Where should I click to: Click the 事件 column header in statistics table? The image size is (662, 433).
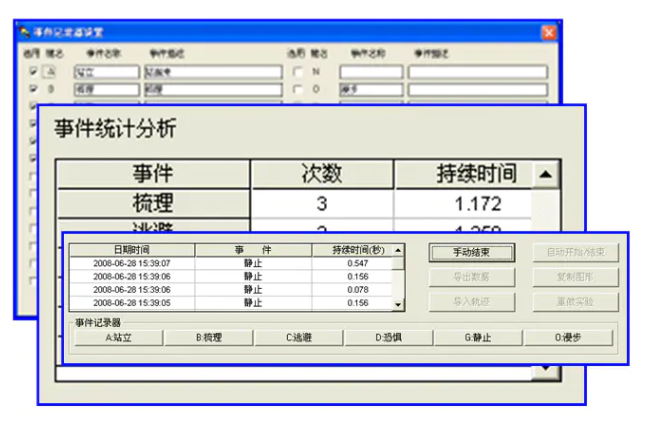click(153, 173)
